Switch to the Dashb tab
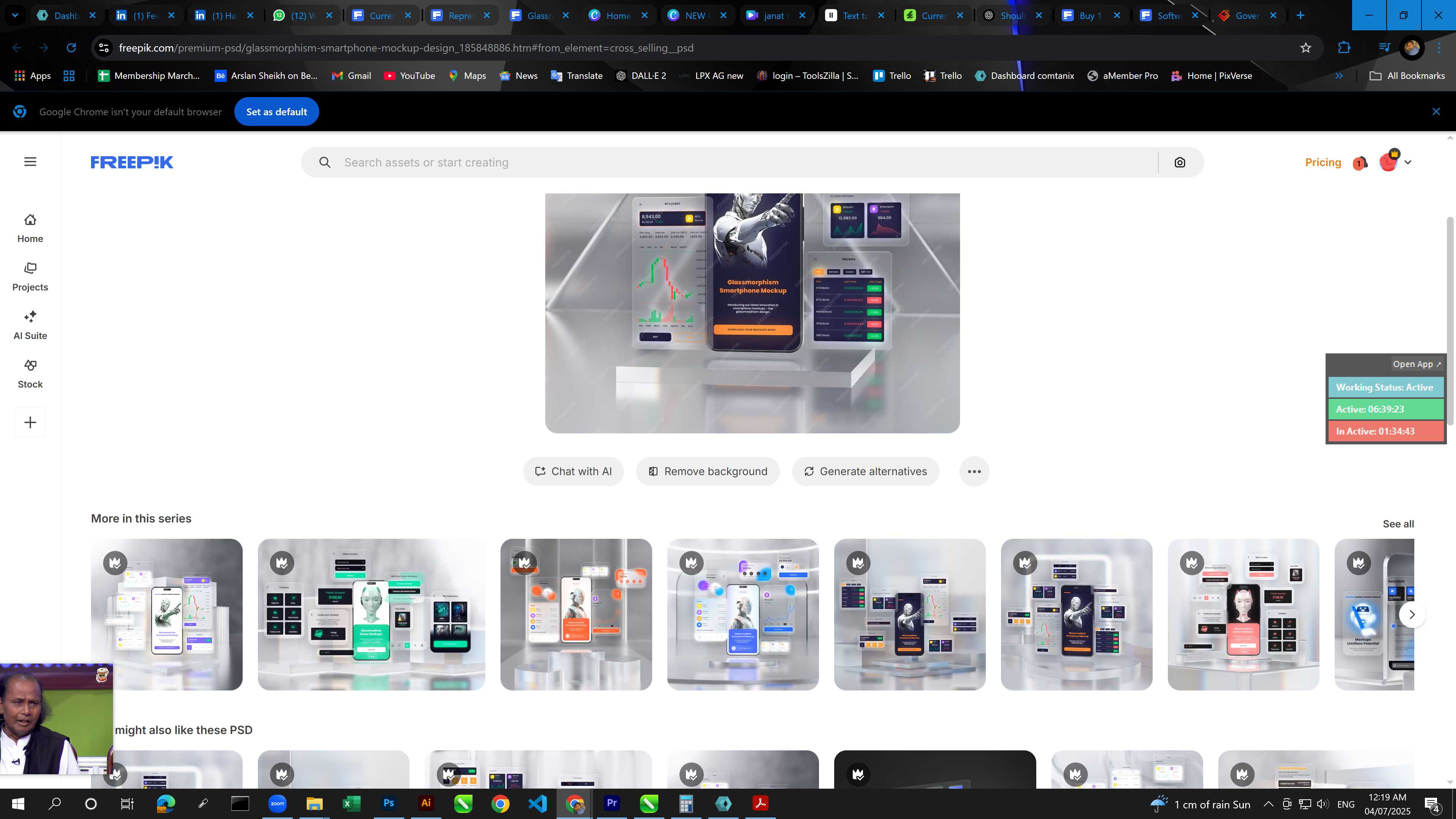 click(67, 16)
